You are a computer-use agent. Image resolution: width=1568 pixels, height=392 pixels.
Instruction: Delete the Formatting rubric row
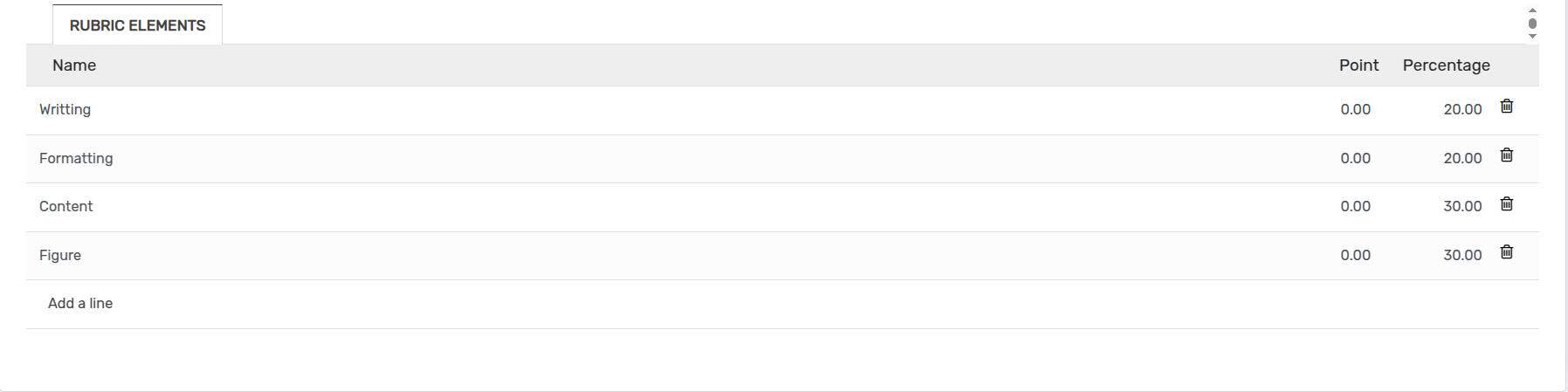coord(1506,155)
